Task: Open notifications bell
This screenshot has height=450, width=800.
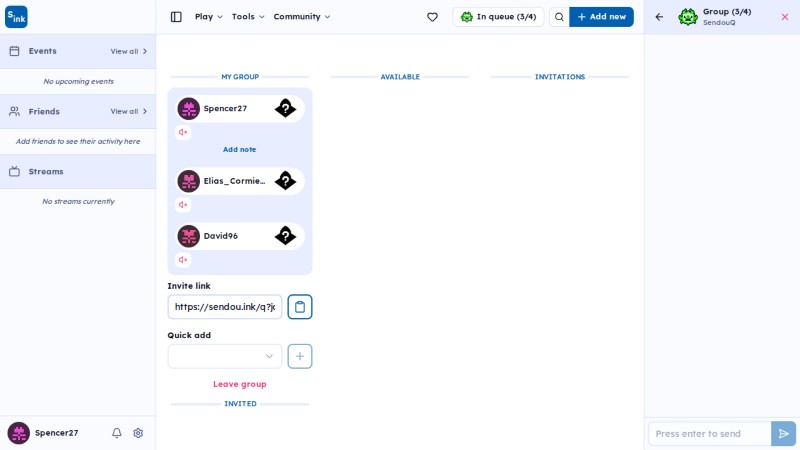Action: 117,433
